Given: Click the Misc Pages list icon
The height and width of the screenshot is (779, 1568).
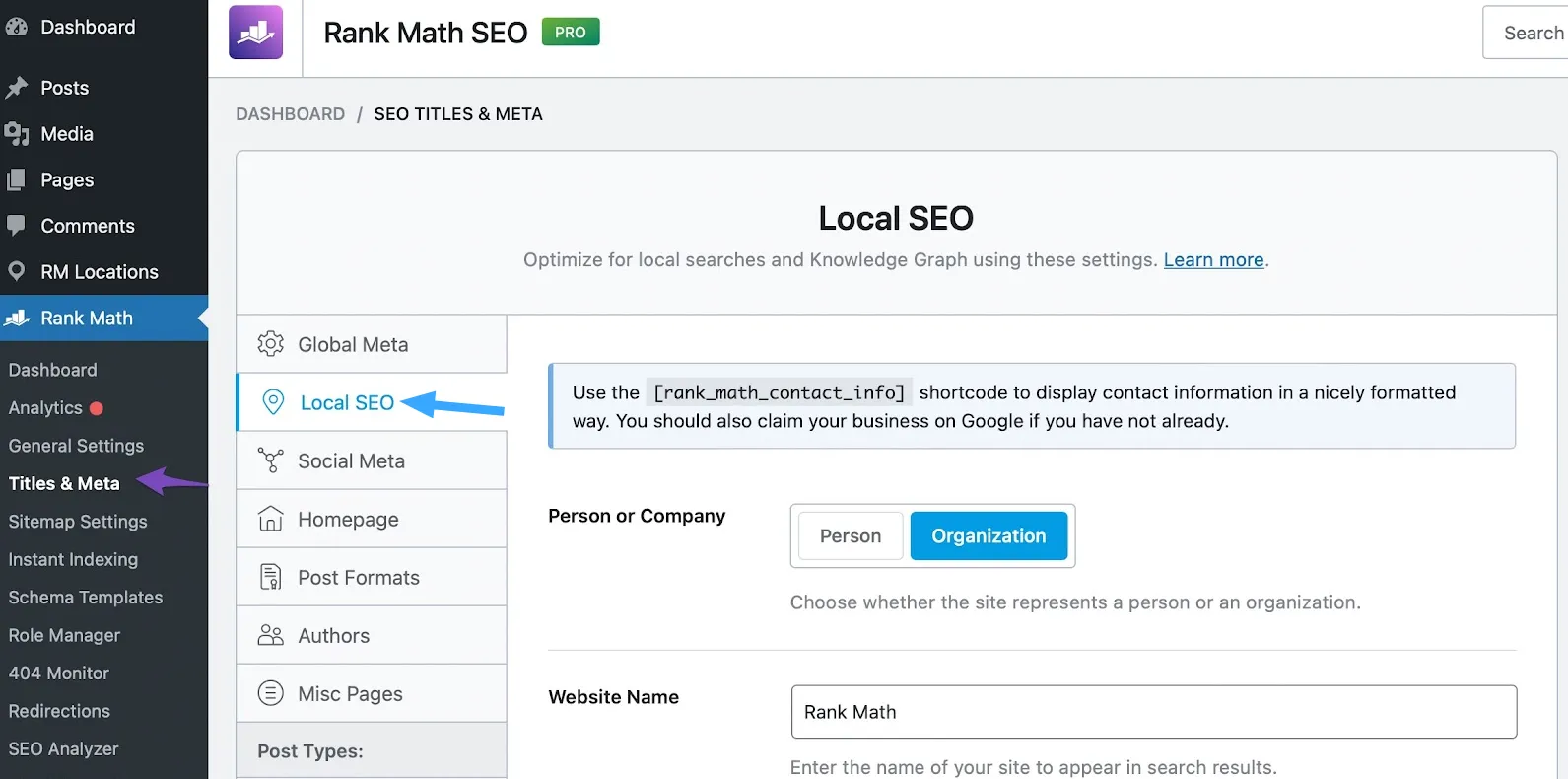Looking at the screenshot, I should pos(270,693).
